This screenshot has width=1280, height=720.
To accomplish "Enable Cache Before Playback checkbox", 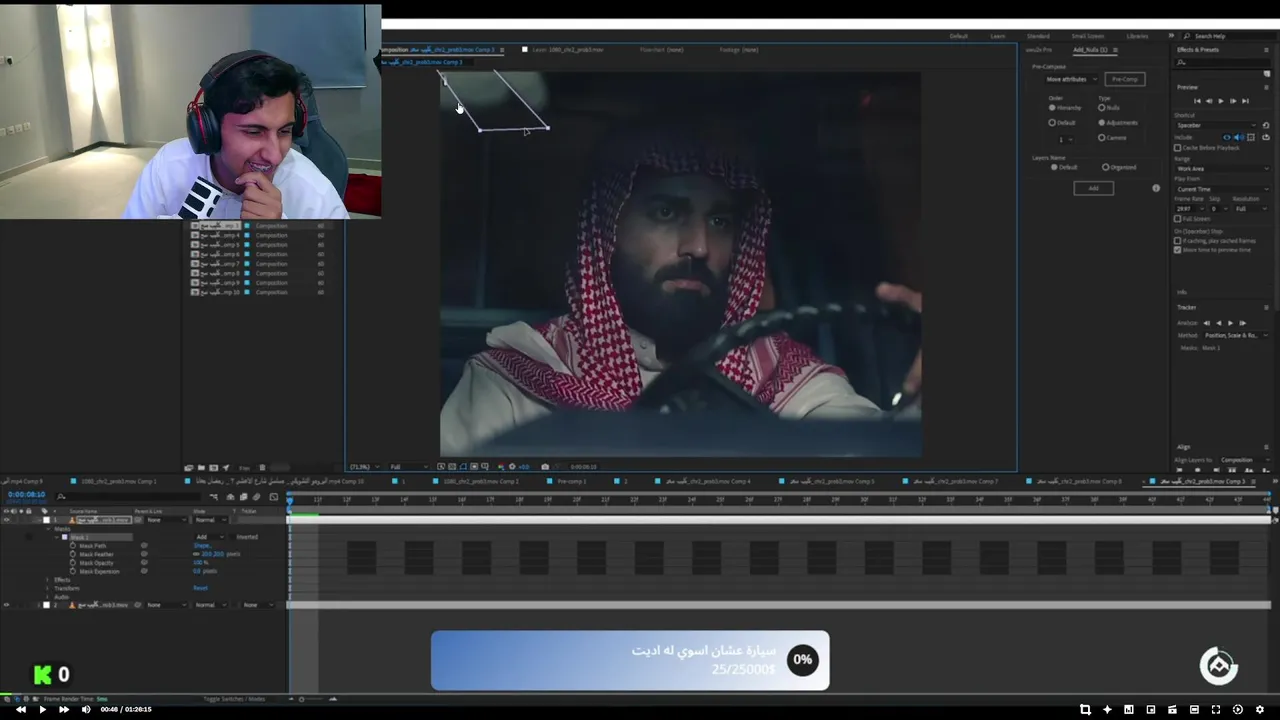I will [1177, 148].
